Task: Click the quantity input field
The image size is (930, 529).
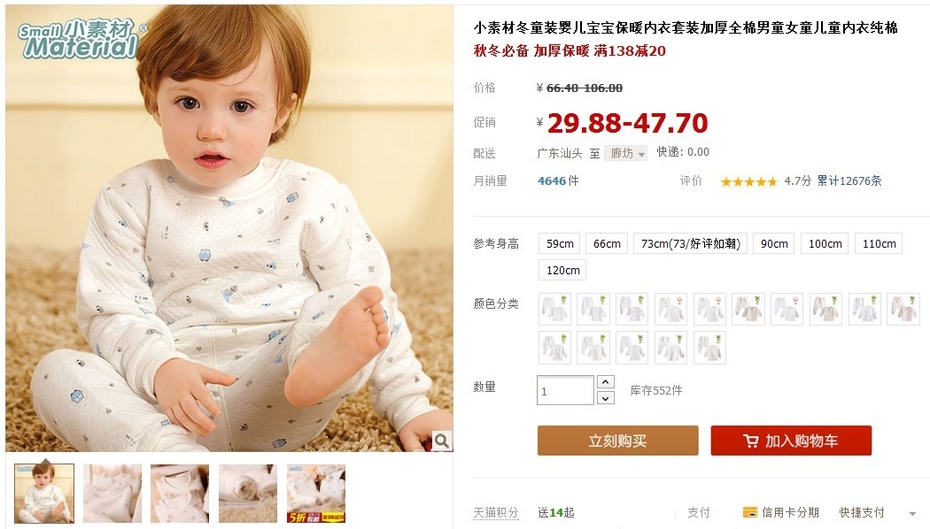Action: (x=565, y=390)
